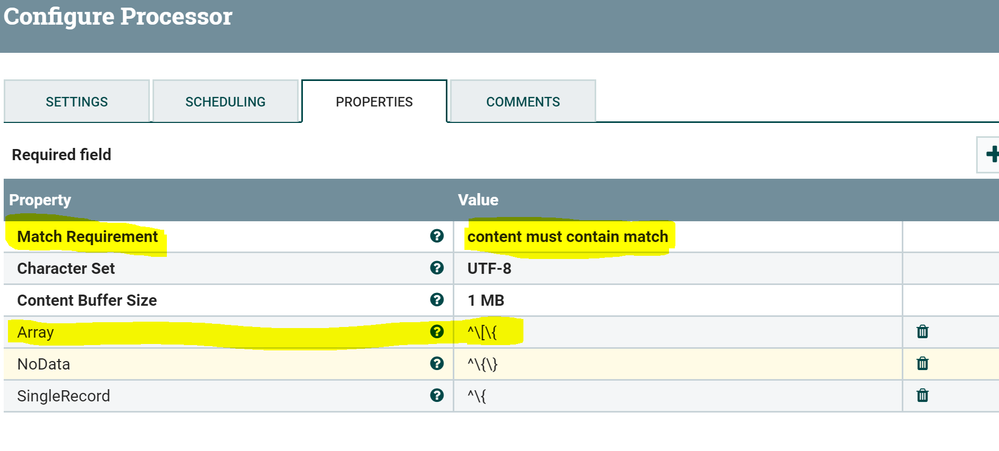Edit the NoData regex value
The image size is (999, 451).
(x=482, y=364)
